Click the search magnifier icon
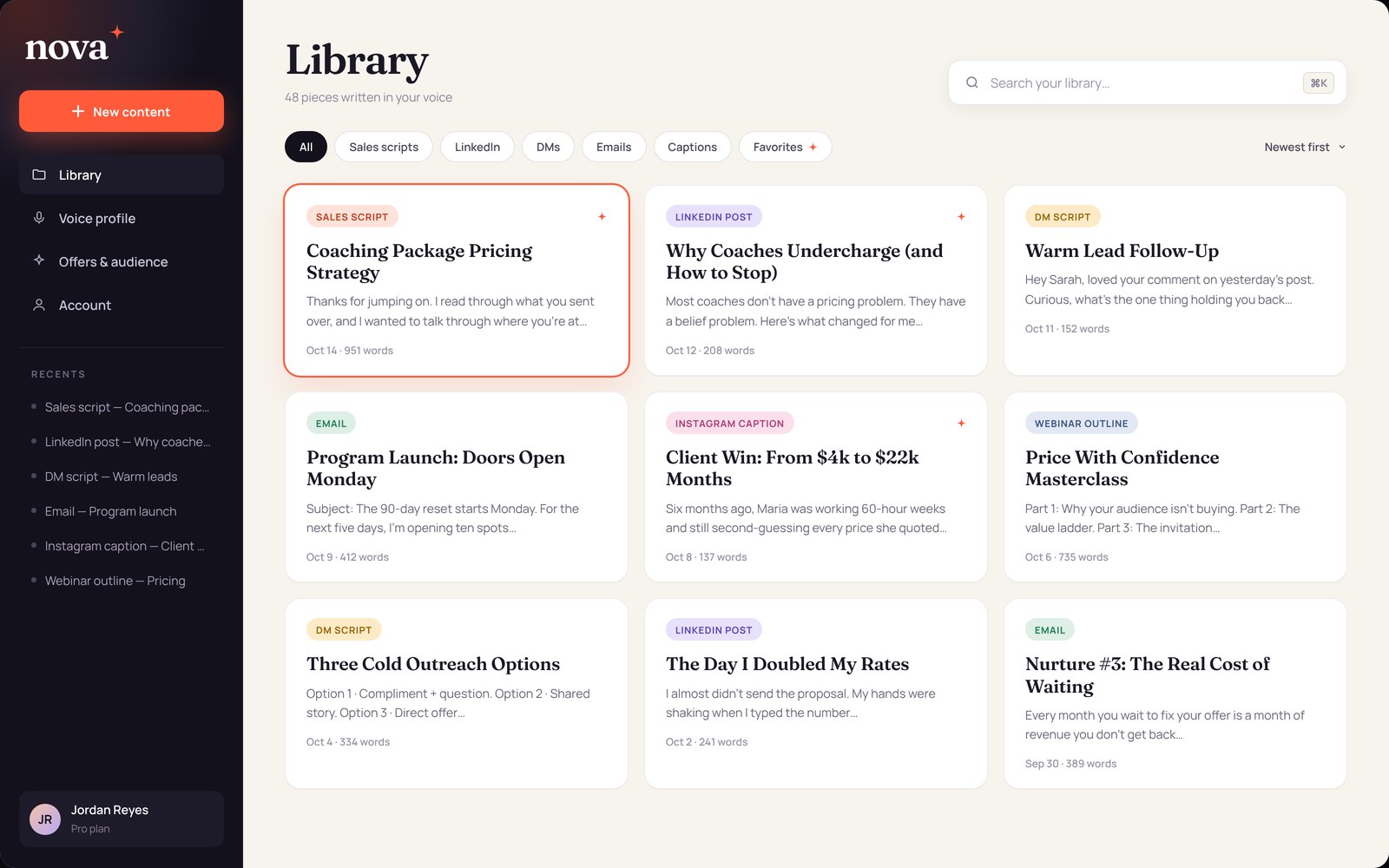1389x868 pixels. point(972,82)
